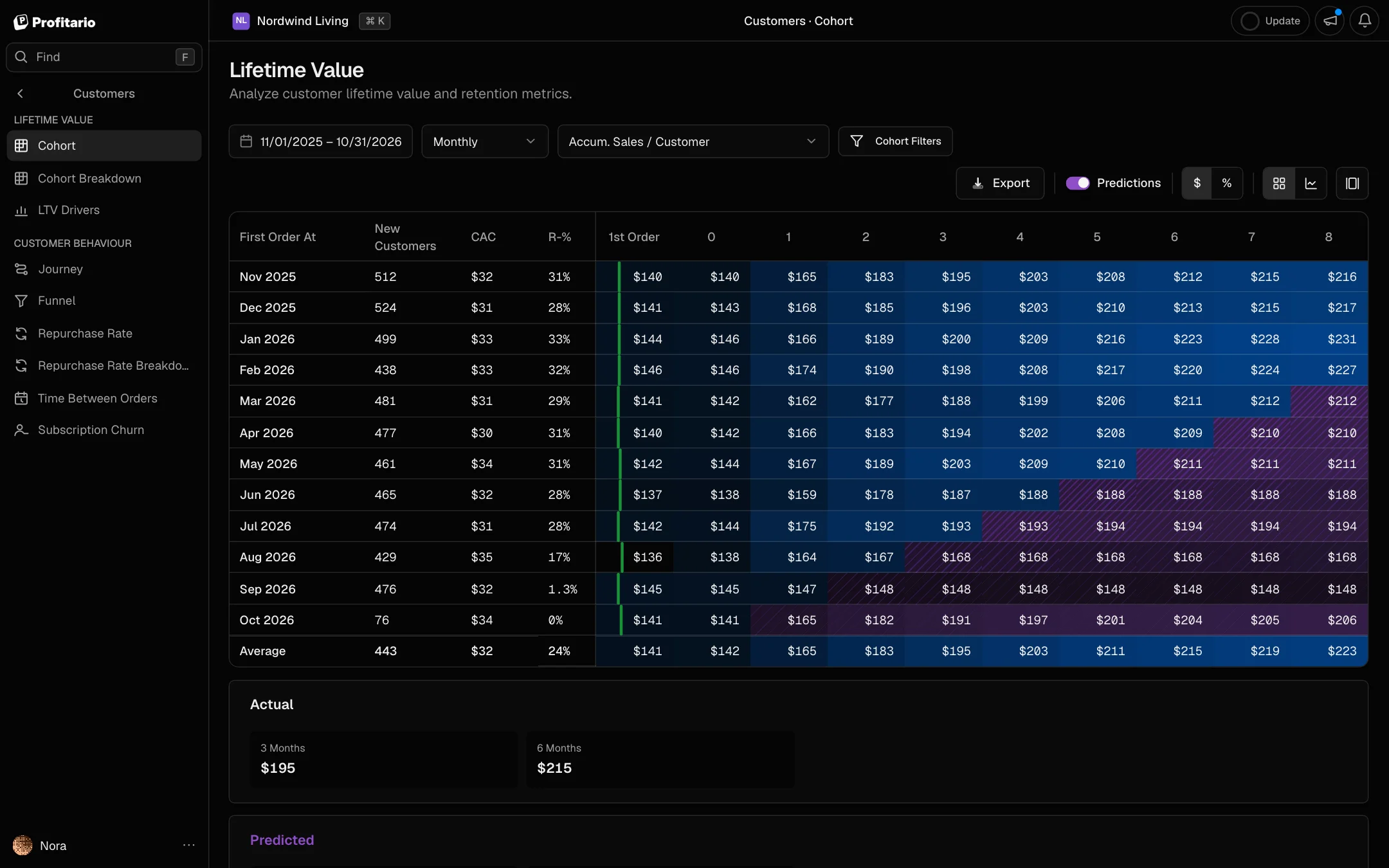Click the Time Between Orders calendar icon
The height and width of the screenshot is (868, 1389).
[21, 399]
